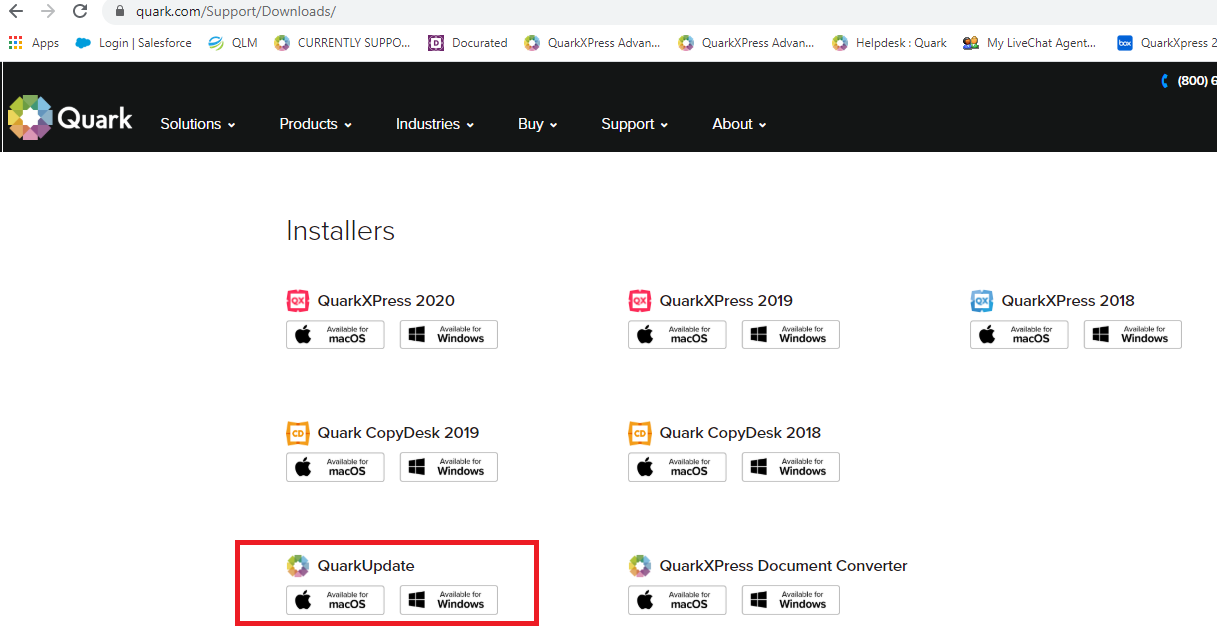Click the QuarkXPress 2020 product icon
Screen dimensions: 1217x627
tap(298, 301)
